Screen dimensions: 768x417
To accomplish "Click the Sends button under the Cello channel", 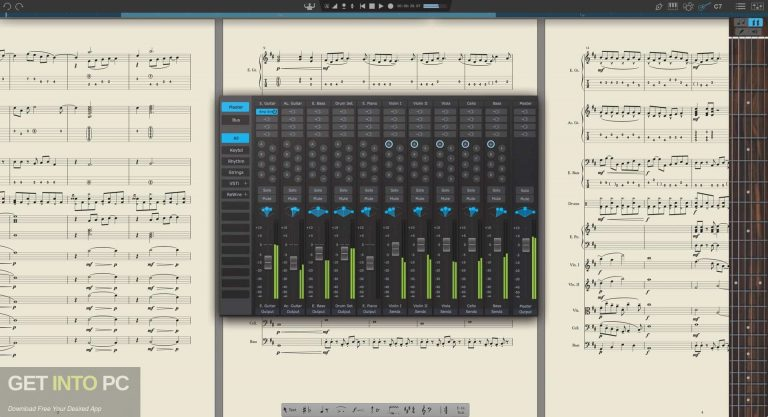I will 471,312.
